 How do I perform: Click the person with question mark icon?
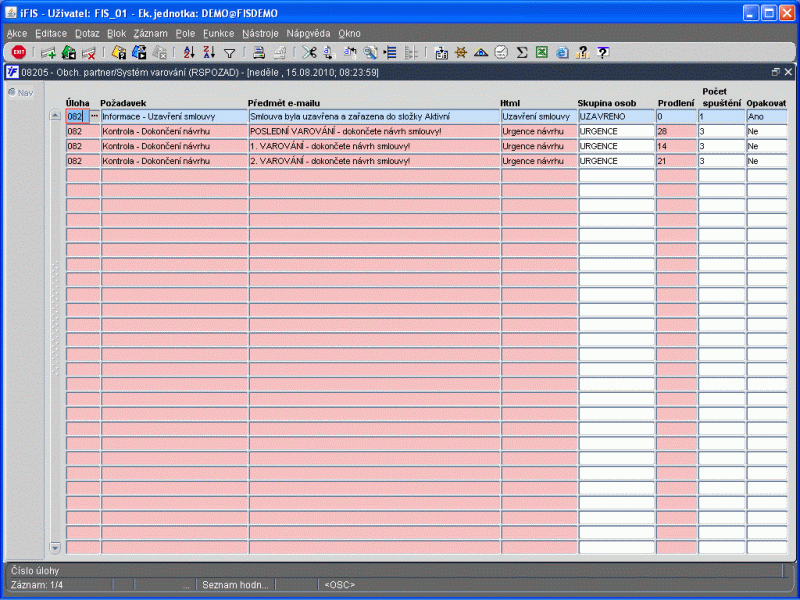pos(583,52)
